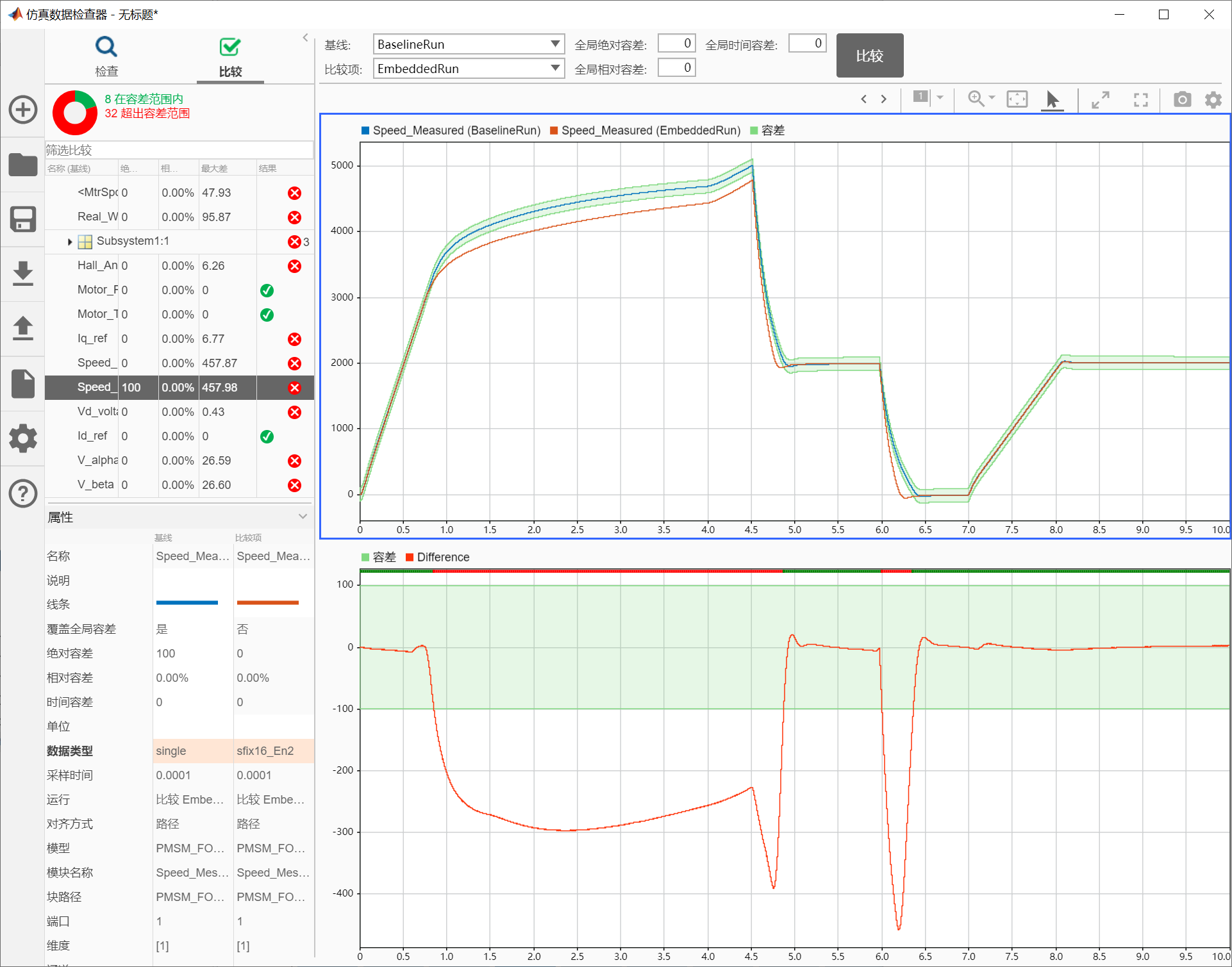Click the plus add icon in sidebar
Image resolution: width=1232 pixels, height=967 pixels.
[x=23, y=110]
